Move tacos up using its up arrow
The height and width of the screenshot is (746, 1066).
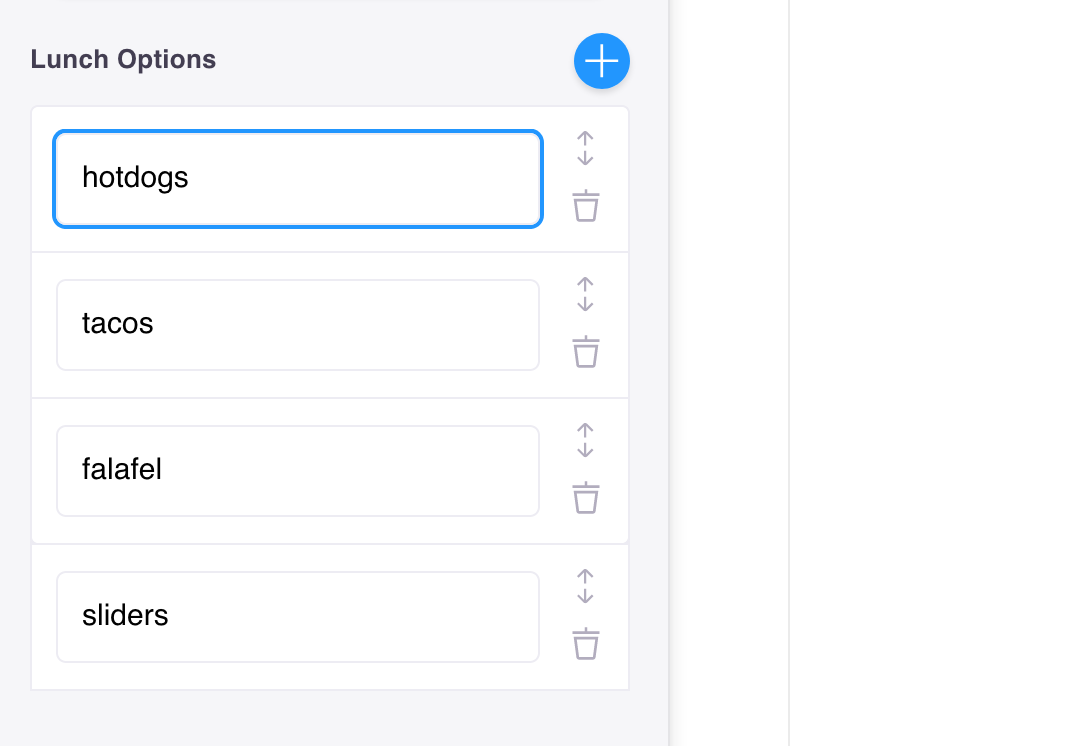point(585,285)
